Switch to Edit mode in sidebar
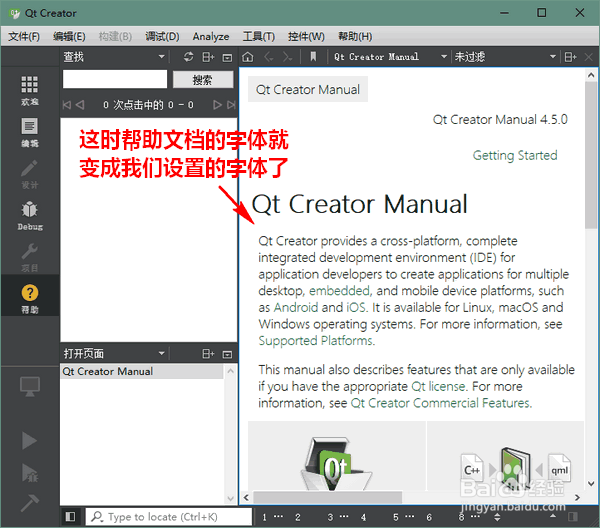The height and width of the screenshot is (528, 600). point(29,132)
